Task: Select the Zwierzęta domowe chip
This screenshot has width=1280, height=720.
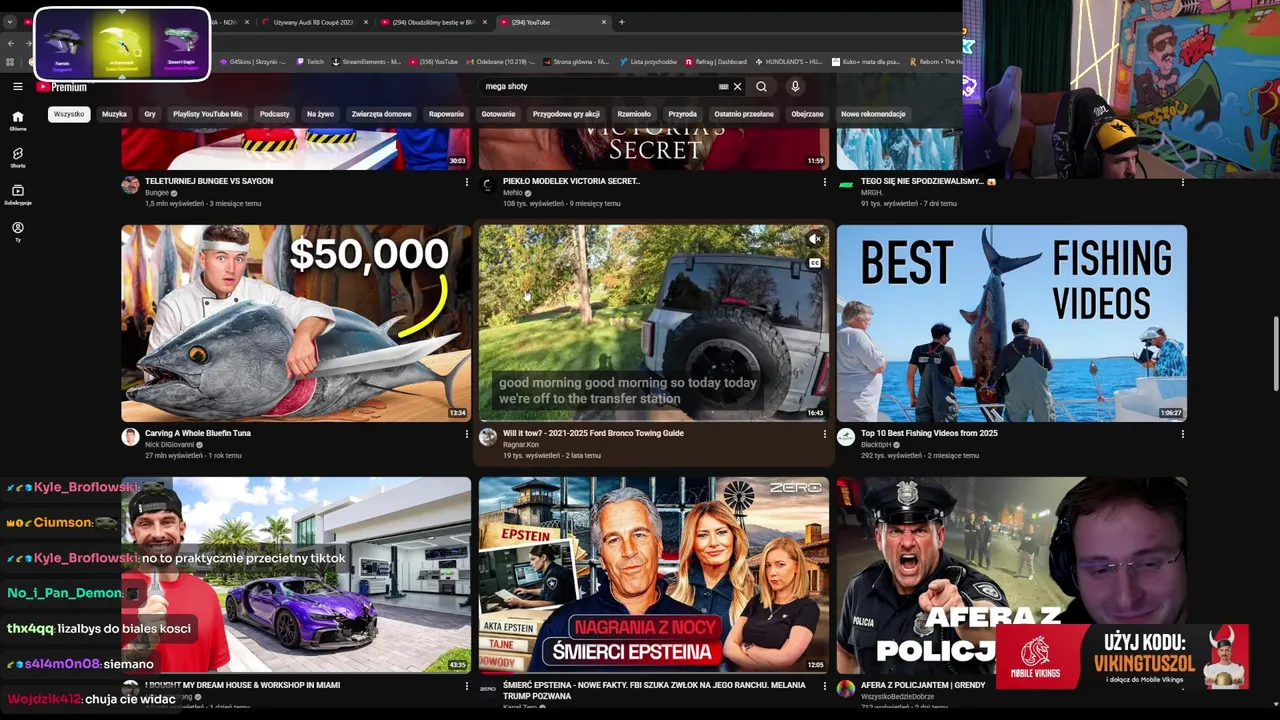Action: pyautogui.click(x=381, y=114)
